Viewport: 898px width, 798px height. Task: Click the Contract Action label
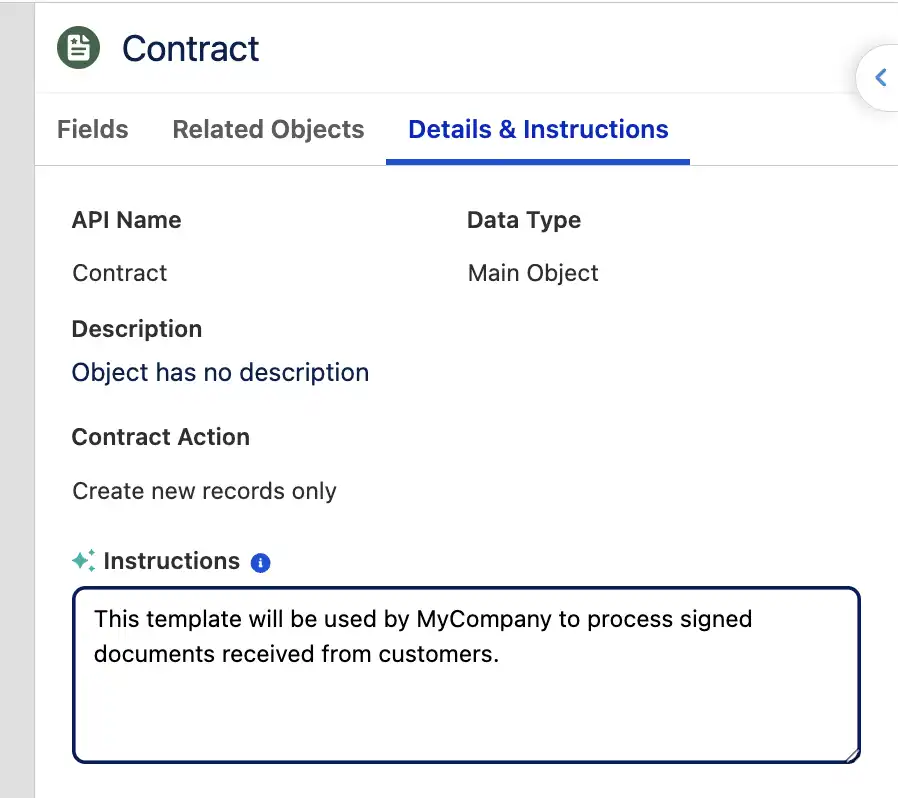(161, 438)
